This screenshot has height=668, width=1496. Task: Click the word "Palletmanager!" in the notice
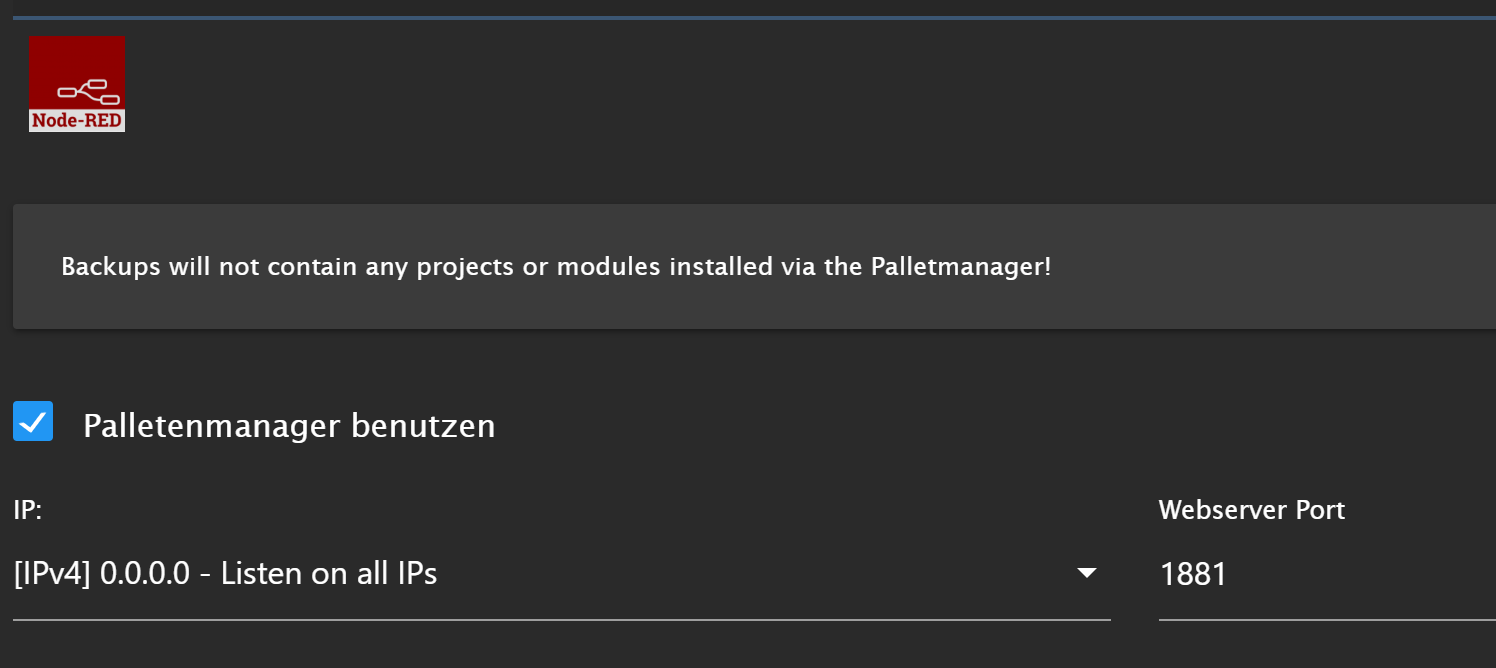(x=961, y=267)
